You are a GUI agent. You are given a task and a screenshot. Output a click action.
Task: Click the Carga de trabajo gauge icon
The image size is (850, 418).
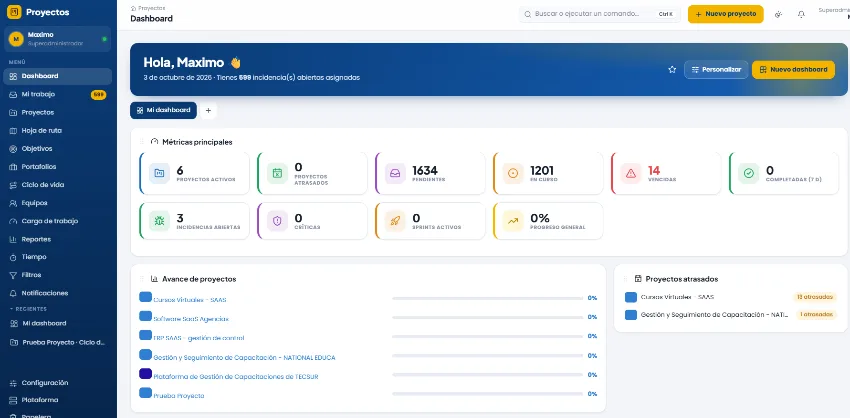coord(14,221)
